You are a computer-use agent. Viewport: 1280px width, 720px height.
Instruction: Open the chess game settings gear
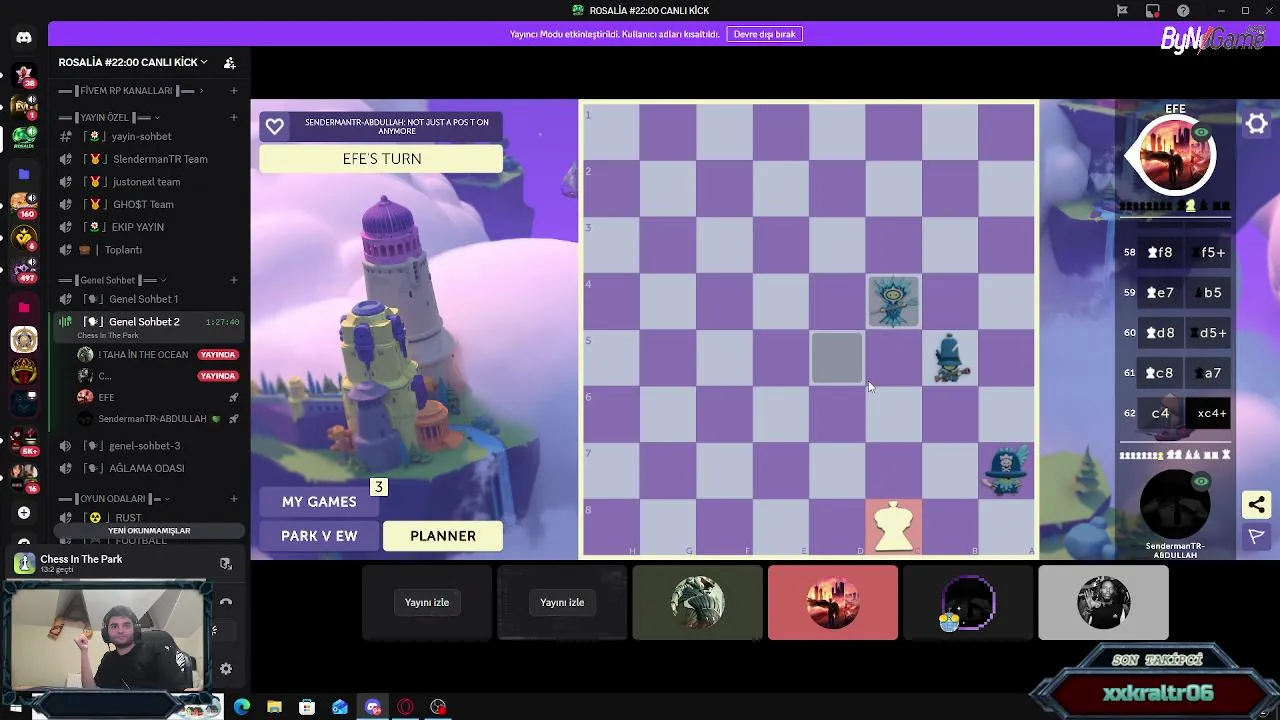(x=1257, y=124)
